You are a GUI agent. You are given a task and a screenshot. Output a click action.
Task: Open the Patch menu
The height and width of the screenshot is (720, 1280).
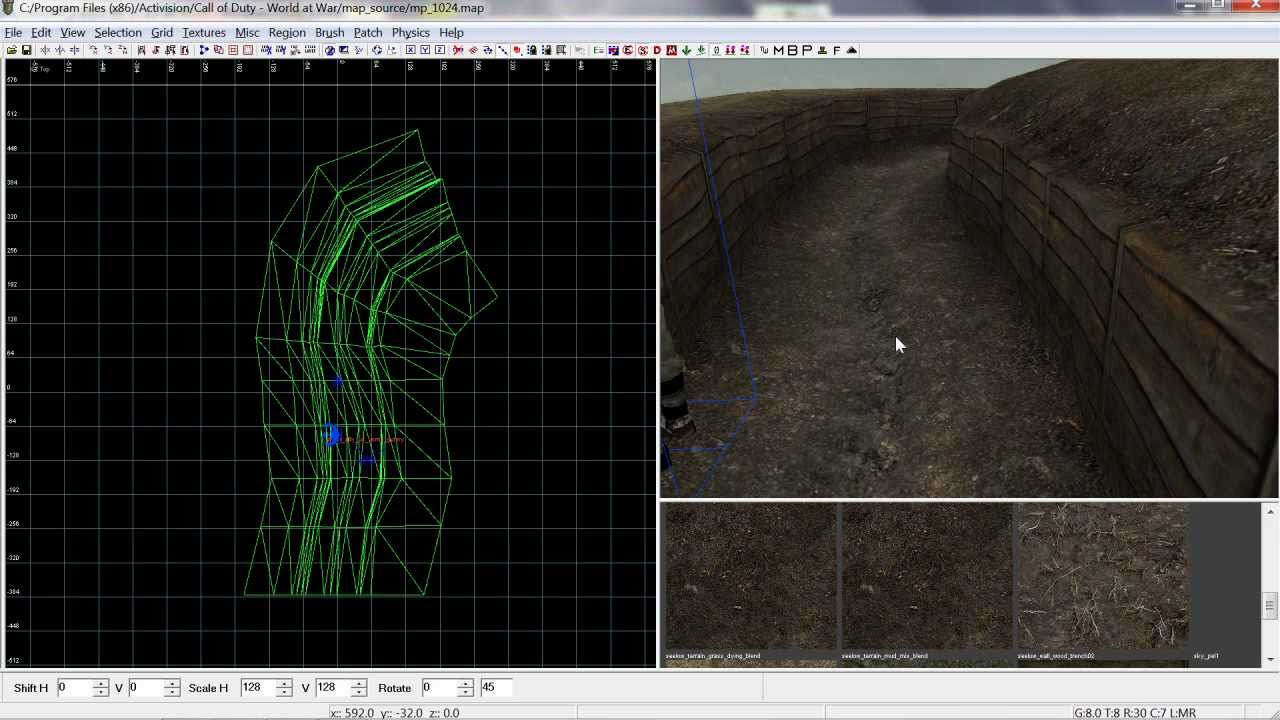pyautogui.click(x=368, y=32)
